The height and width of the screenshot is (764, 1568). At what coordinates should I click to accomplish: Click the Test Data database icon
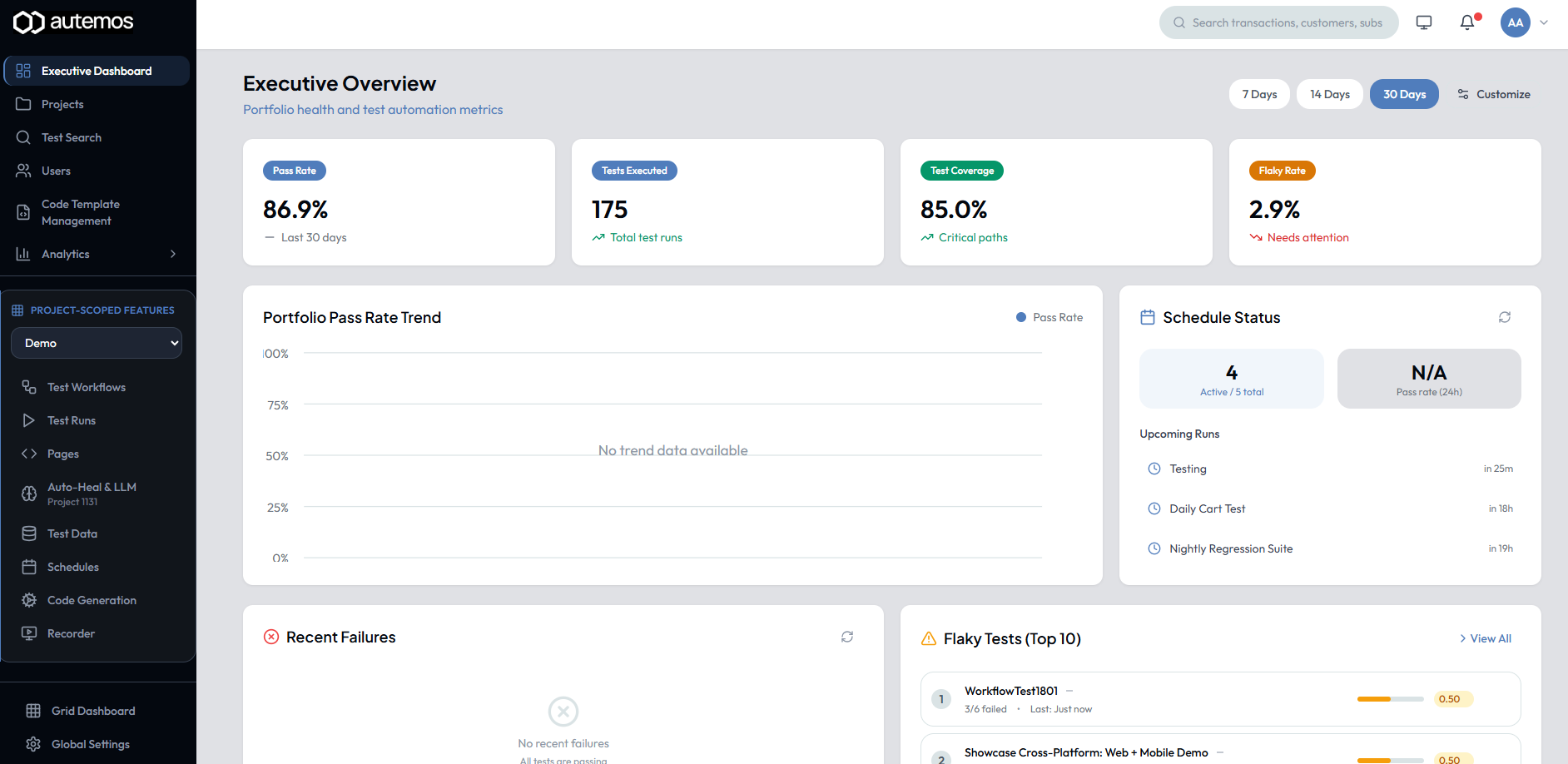pos(29,533)
